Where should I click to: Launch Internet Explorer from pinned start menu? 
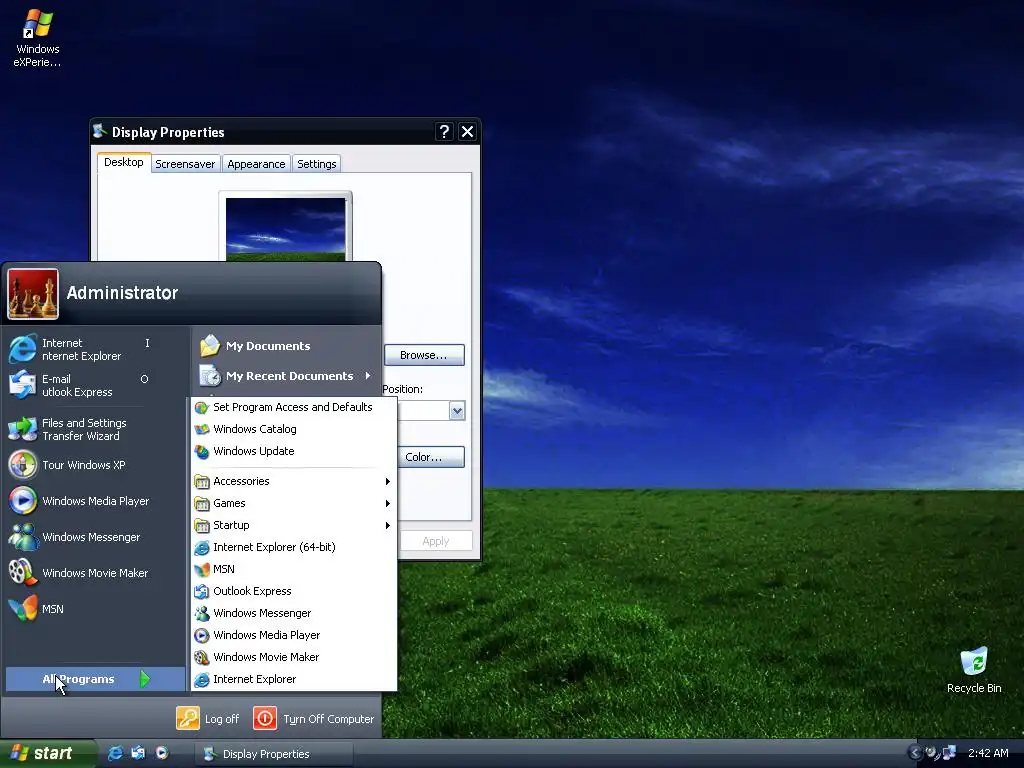pos(82,349)
